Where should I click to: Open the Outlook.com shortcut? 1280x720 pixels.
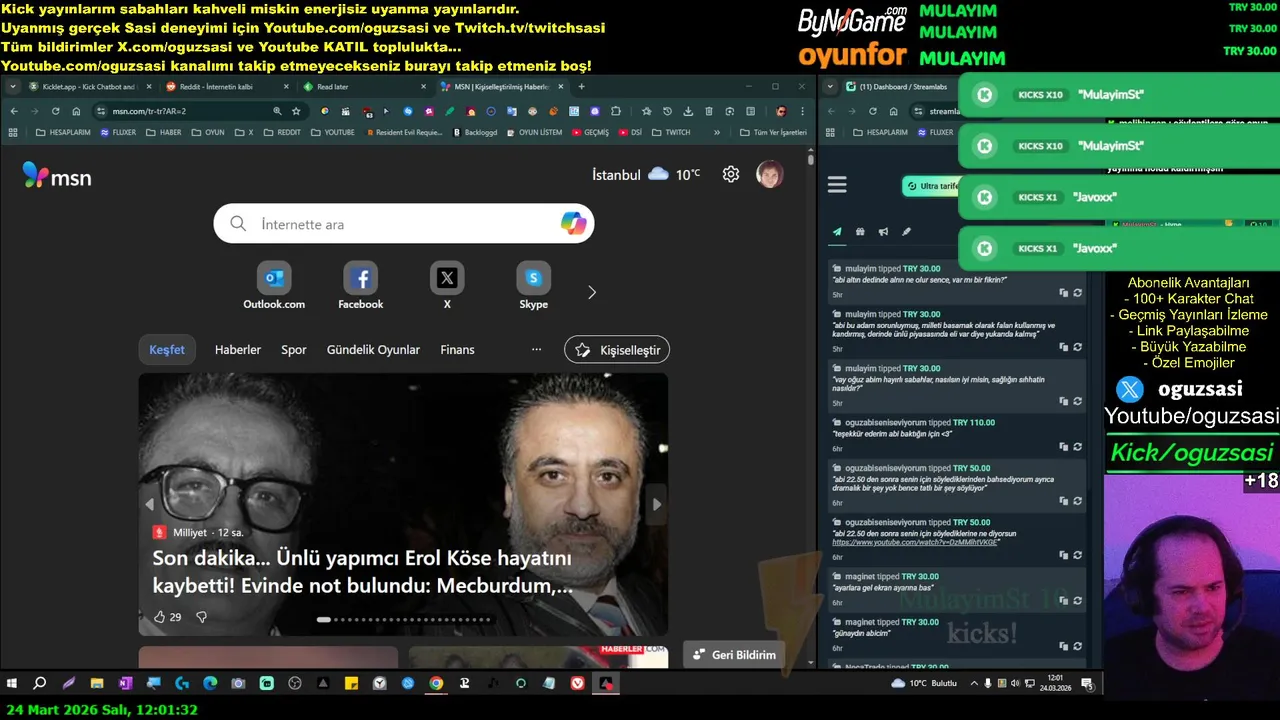click(x=274, y=286)
